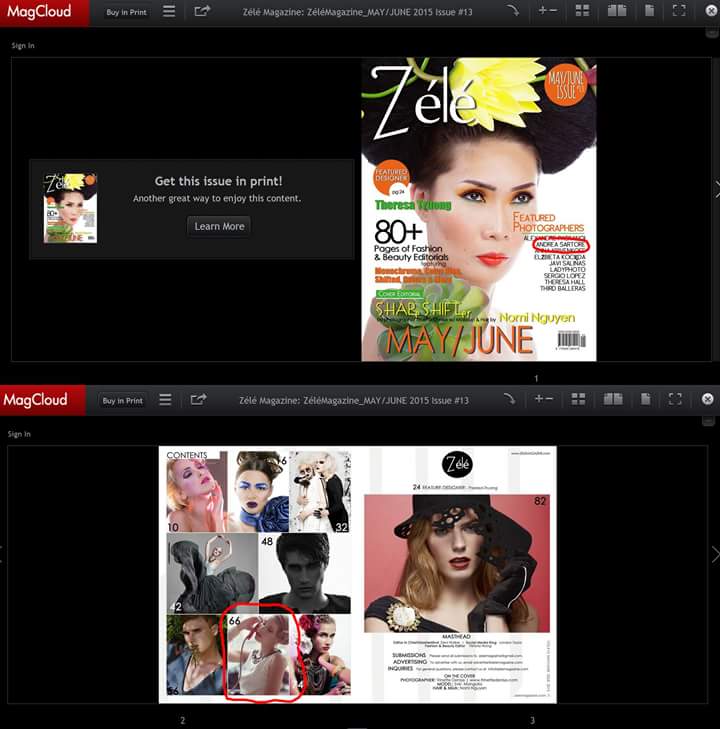Click the share icon in the top viewer toolbar
The height and width of the screenshot is (729, 720).
202,11
